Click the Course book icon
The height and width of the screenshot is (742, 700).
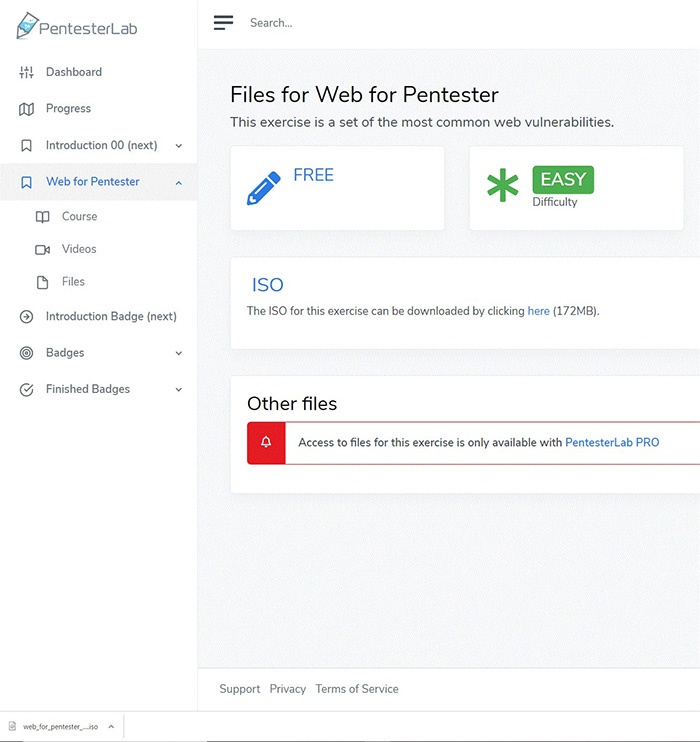click(x=42, y=217)
